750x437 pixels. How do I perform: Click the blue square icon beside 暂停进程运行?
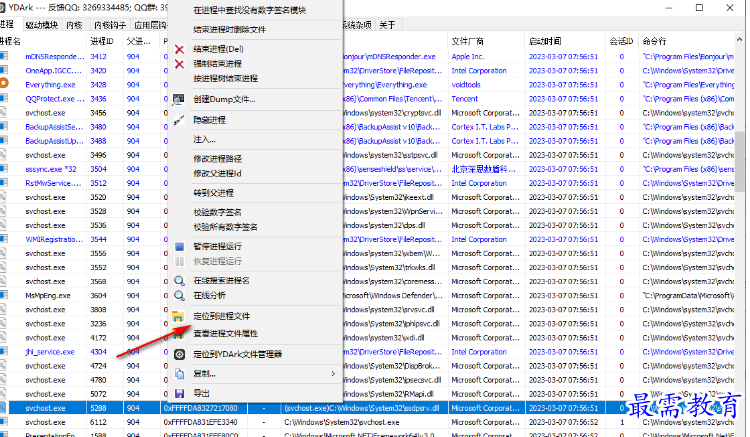[x=179, y=247]
